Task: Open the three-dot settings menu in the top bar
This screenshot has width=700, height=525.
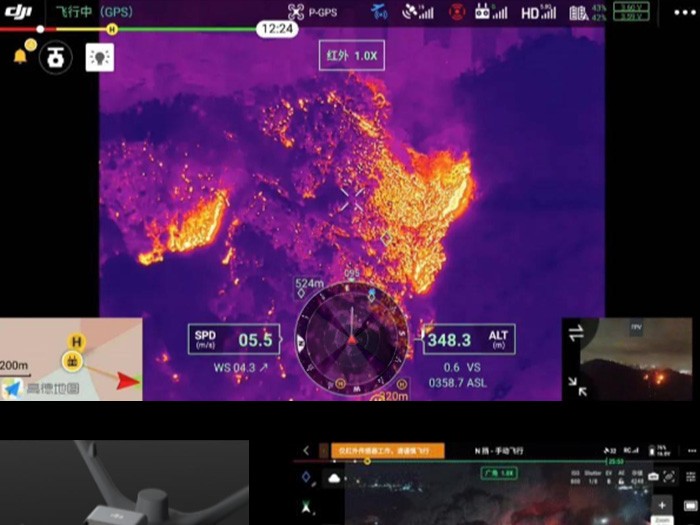Action: [685, 12]
